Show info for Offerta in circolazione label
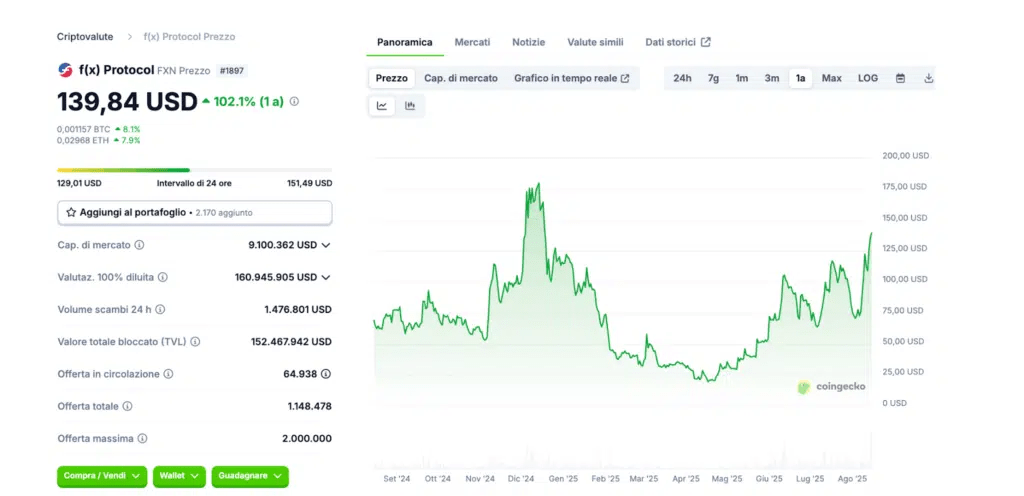The width and height of the screenshot is (1024, 496). [168, 374]
